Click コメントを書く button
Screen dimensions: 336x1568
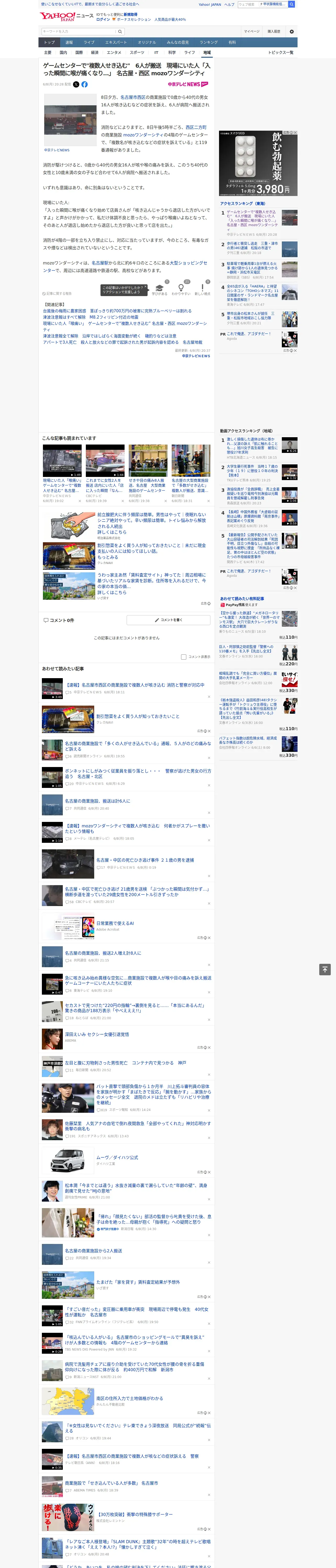pos(168,620)
